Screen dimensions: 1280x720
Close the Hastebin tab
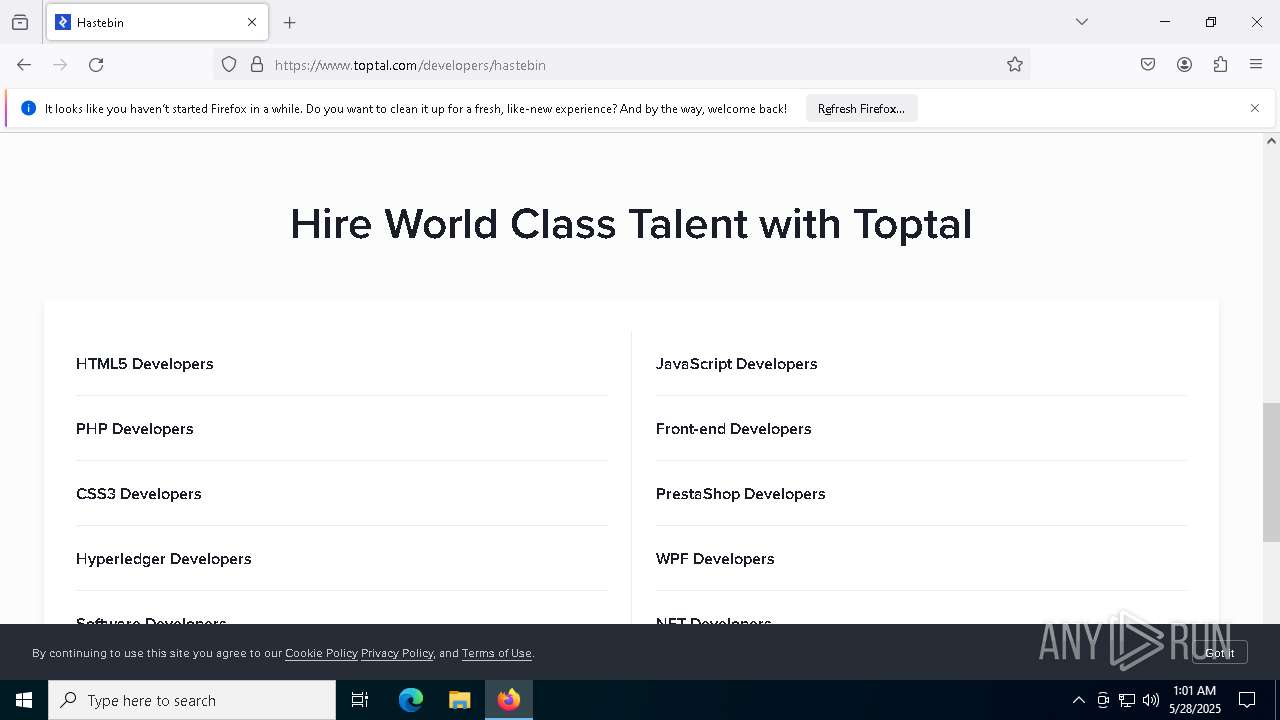click(x=252, y=22)
